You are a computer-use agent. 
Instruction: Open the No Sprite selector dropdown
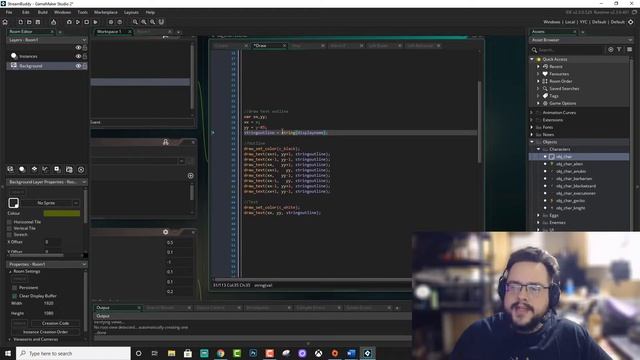tap(76, 203)
